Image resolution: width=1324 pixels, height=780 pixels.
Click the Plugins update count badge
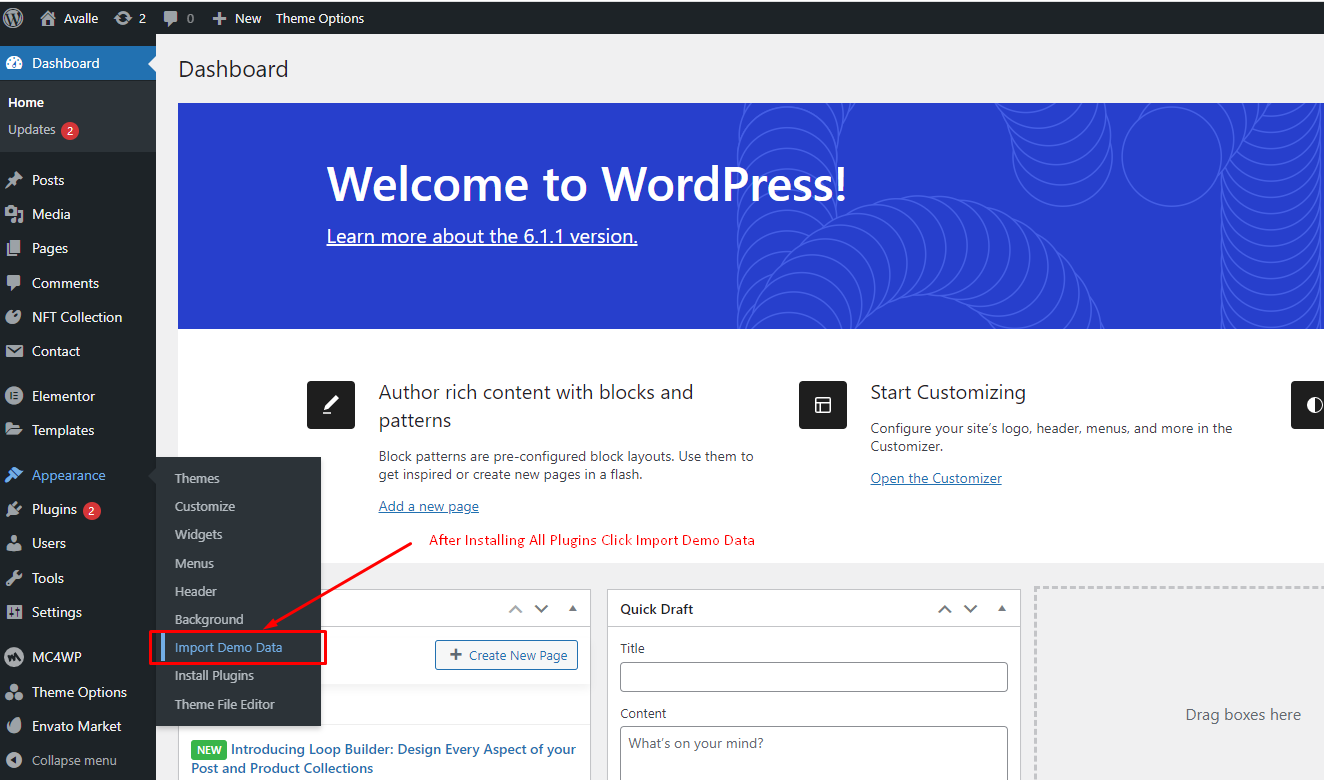click(x=92, y=510)
